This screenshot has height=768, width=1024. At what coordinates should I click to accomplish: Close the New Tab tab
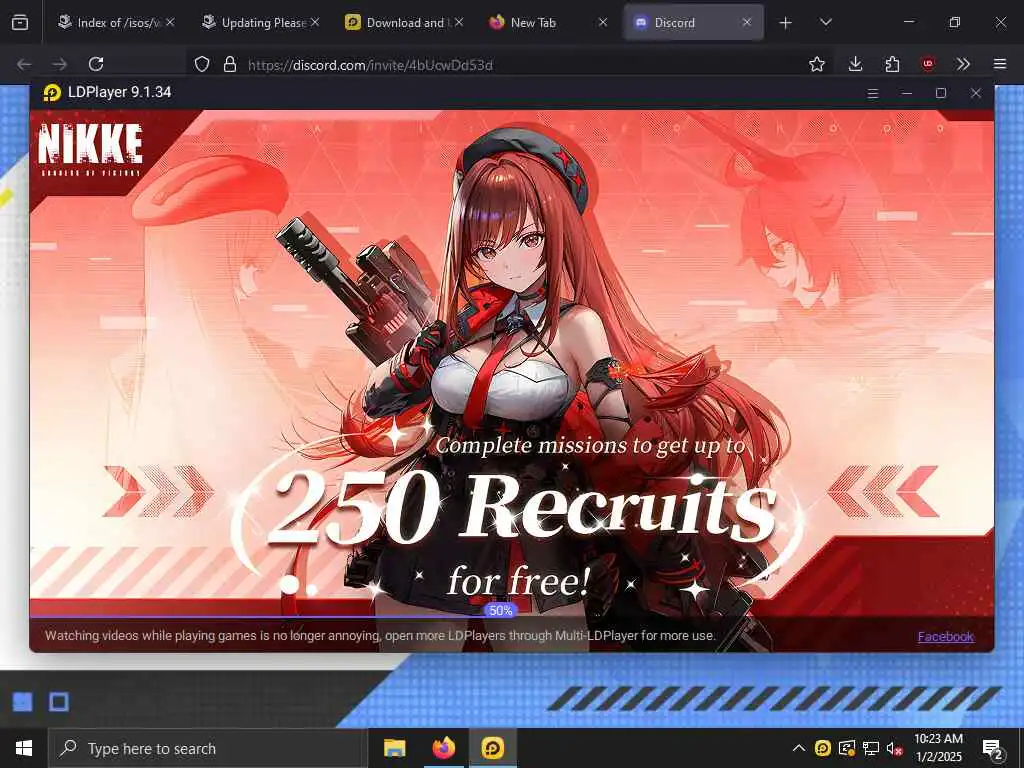pyautogui.click(x=603, y=22)
